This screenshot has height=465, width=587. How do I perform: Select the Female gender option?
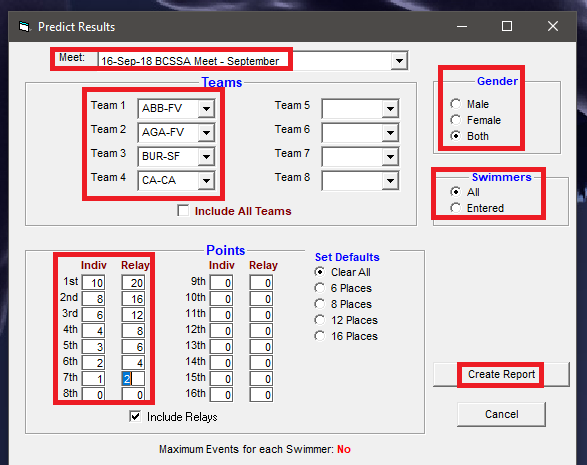[x=456, y=120]
